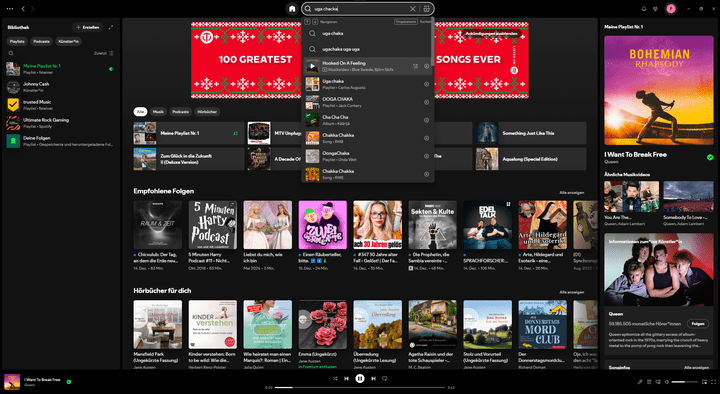Image resolution: width=720 pixels, height=394 pixels.
Task: Select the Podcasts filter chip on home
Action: pyautogui.click(x=180, y=112)
